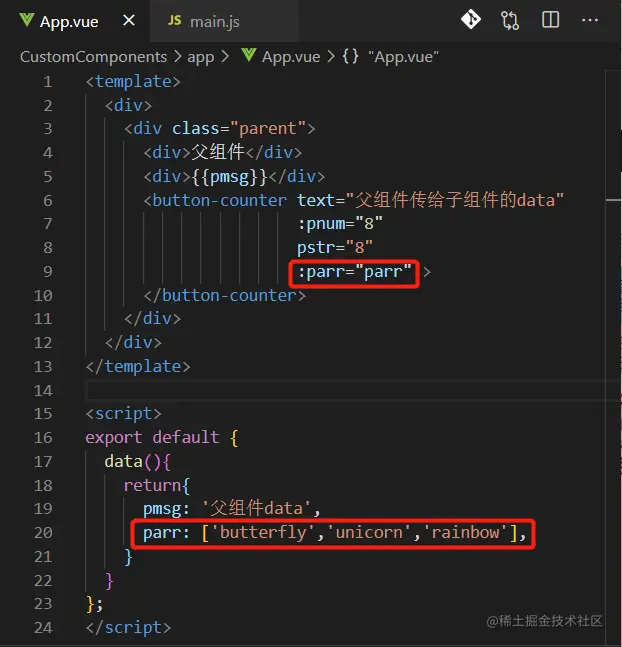Click the closing </script> tag
The width and height of the screenshot is (622, 647).
pyautogui.click(x=128, y=628)
